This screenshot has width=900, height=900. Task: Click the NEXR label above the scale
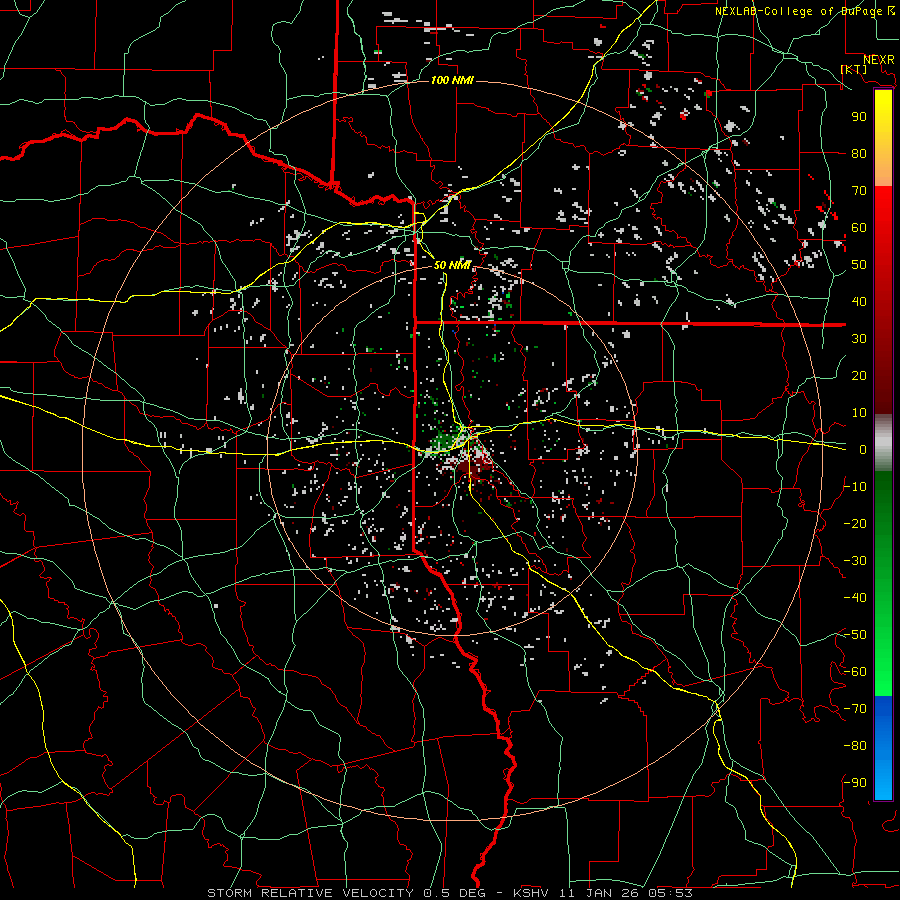[878, 60]
